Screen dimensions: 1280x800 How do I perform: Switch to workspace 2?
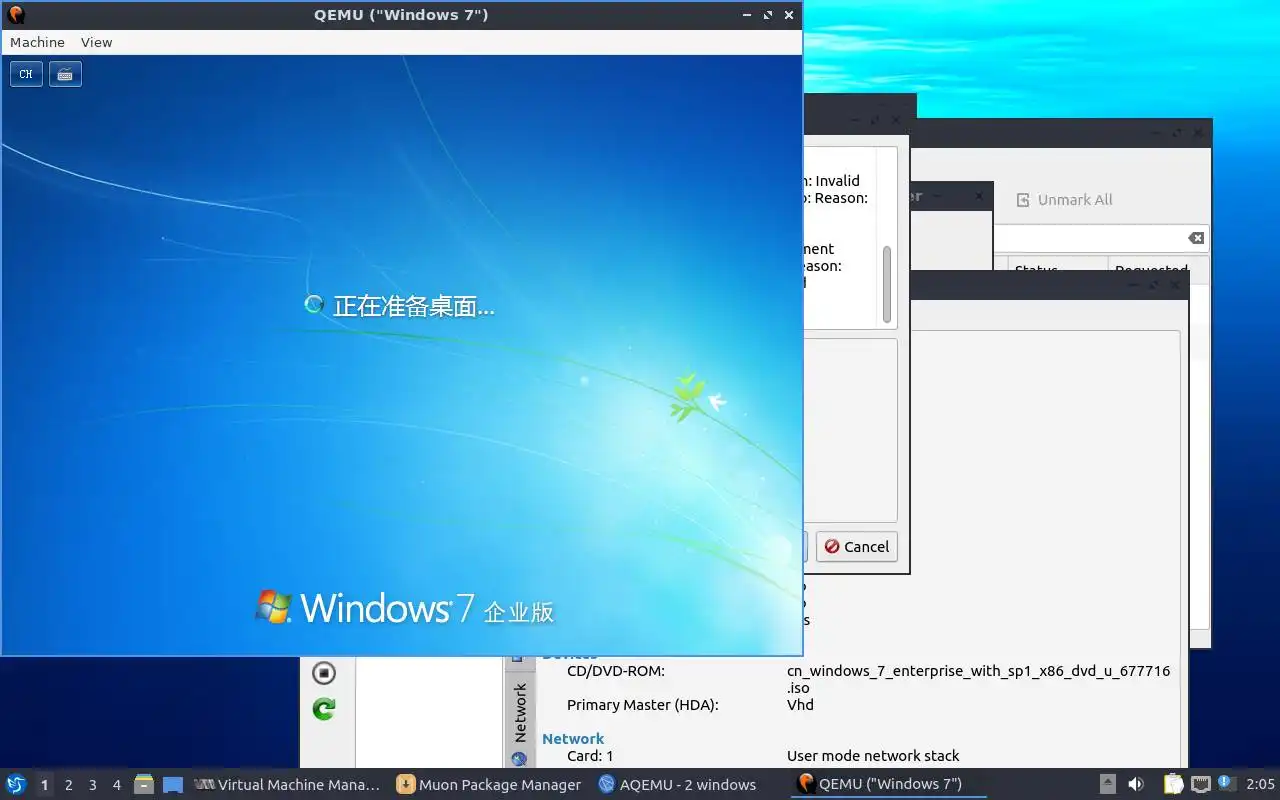coord(68,785)
